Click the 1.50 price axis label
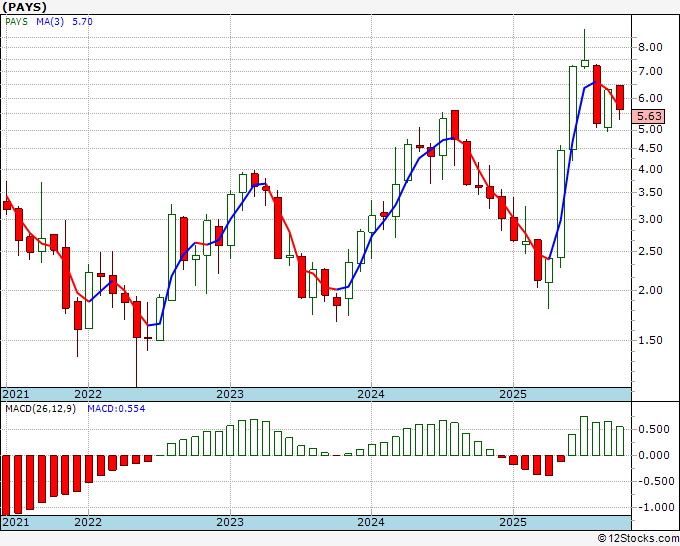680x546 pixels. pos(650,340)
